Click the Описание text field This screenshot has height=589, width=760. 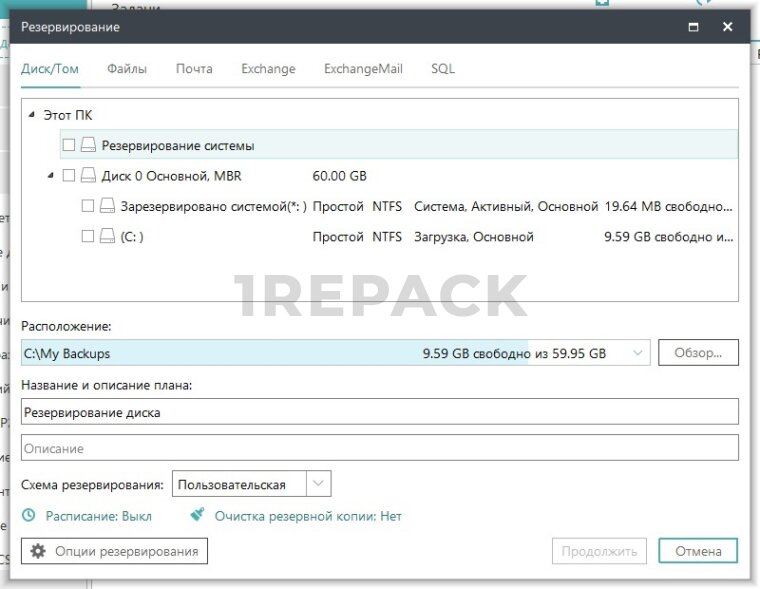[379, 449]
